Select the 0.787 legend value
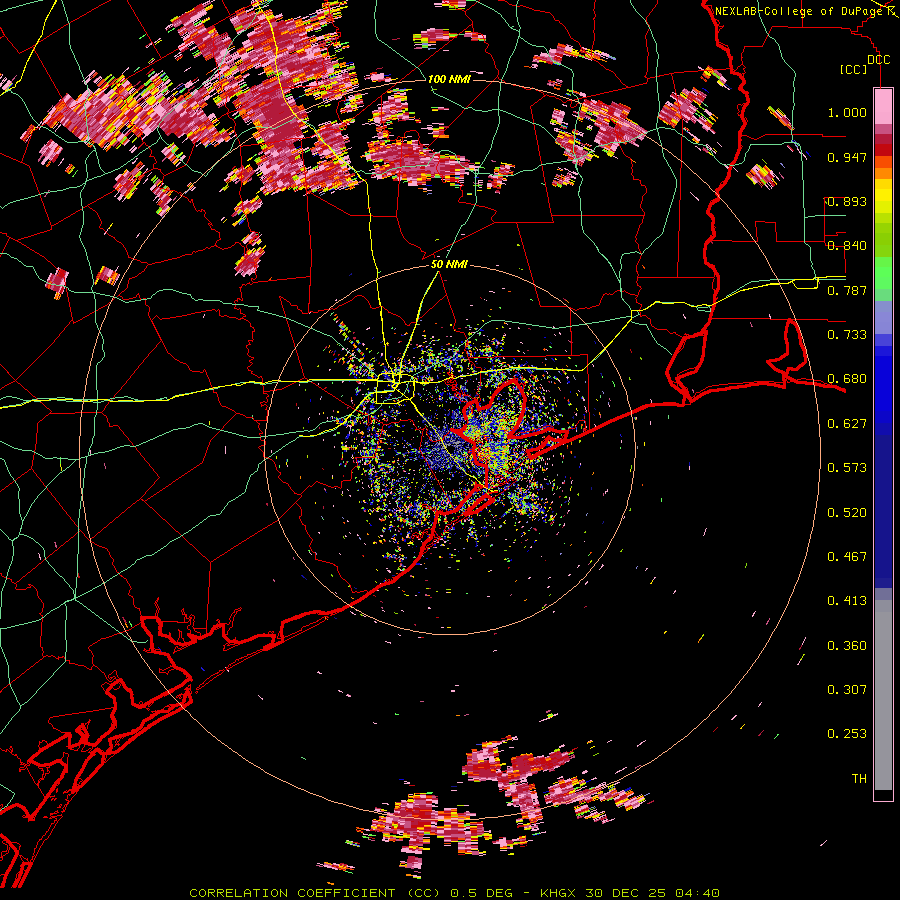900x900 pixels. point(847,290)
